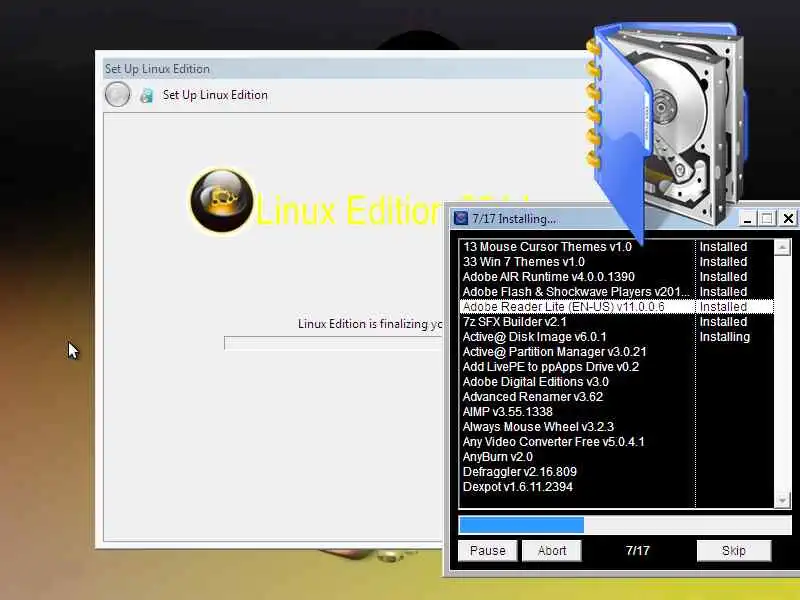Minimize the 7/17 Installing window
Image resolution: width=800 pixels, height=600 pixels.
click(x=747, y=219)
